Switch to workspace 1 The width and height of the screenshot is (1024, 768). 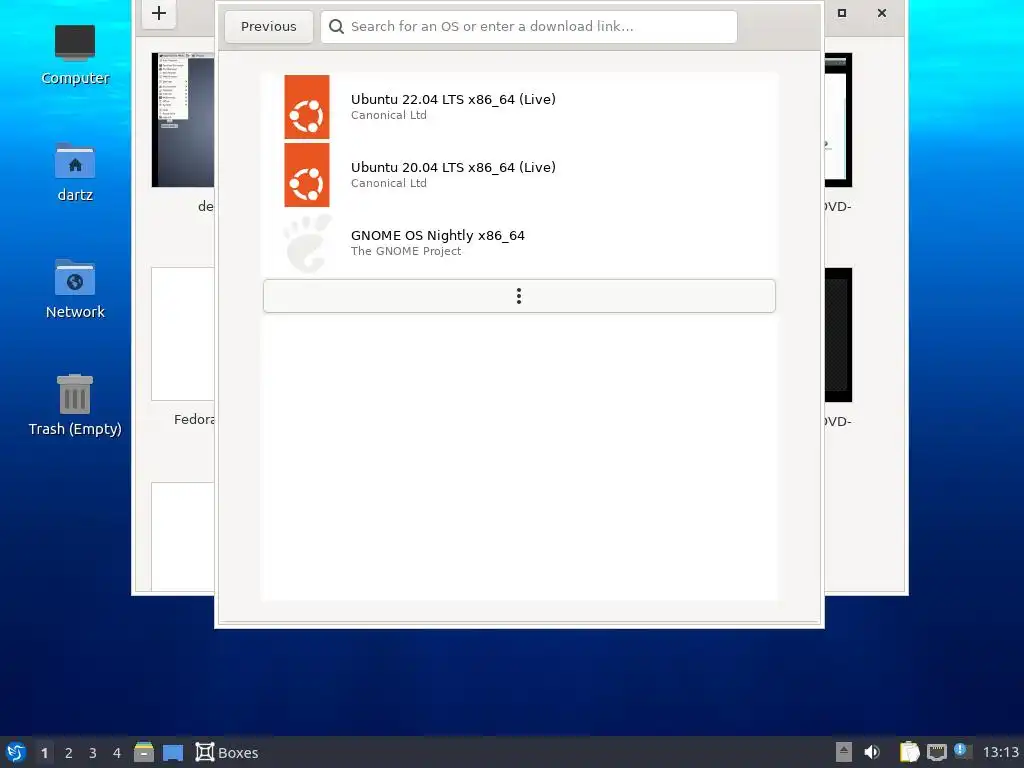44,753
